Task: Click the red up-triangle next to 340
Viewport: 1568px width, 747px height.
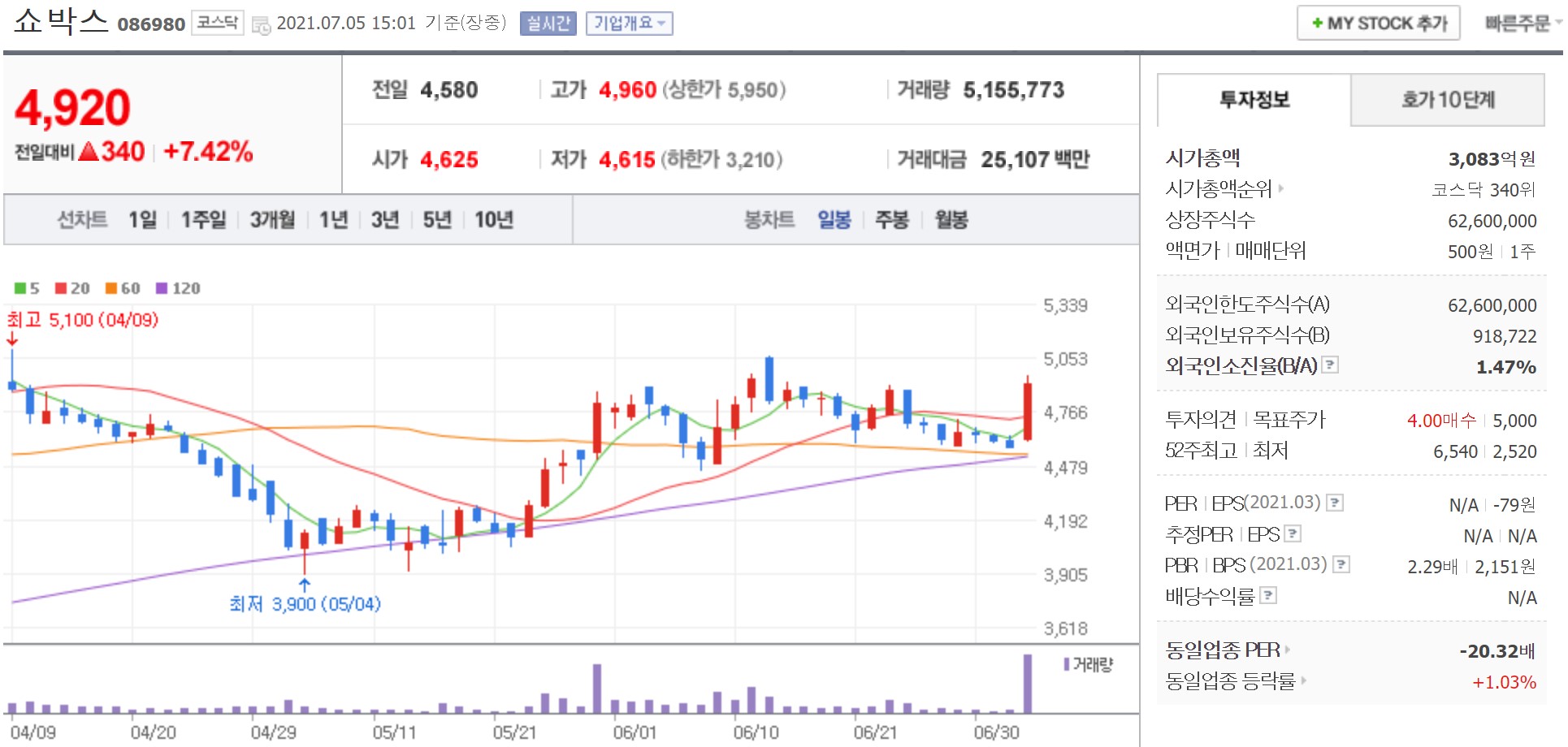Action: pyautogui.click(x=89, y=151)
